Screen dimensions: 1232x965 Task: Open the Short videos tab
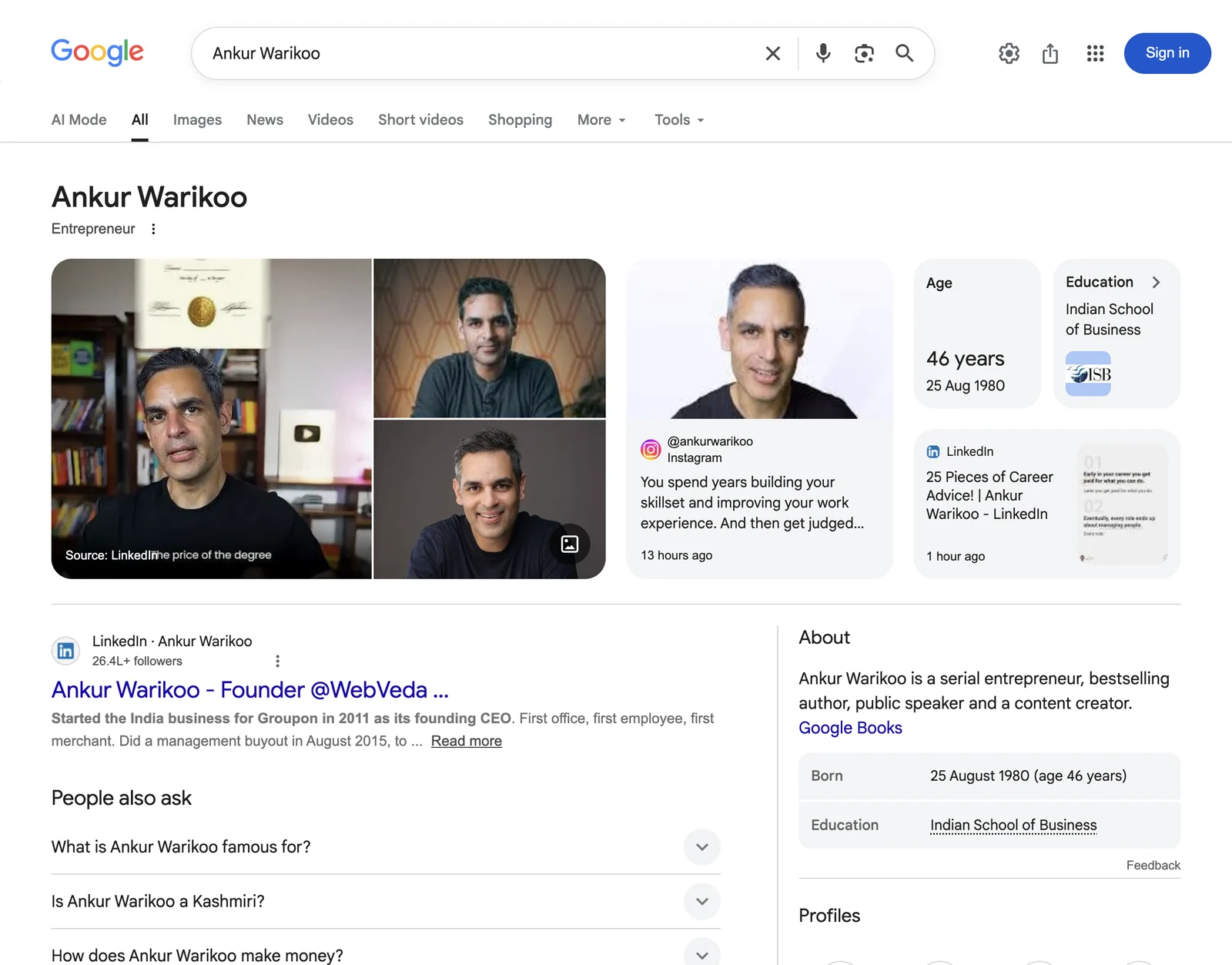click(x=420, y=119)
